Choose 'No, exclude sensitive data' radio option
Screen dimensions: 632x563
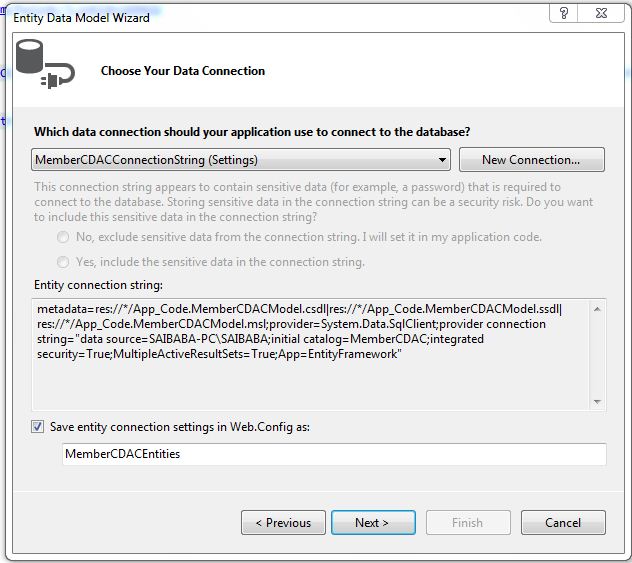tap(63, 237)
